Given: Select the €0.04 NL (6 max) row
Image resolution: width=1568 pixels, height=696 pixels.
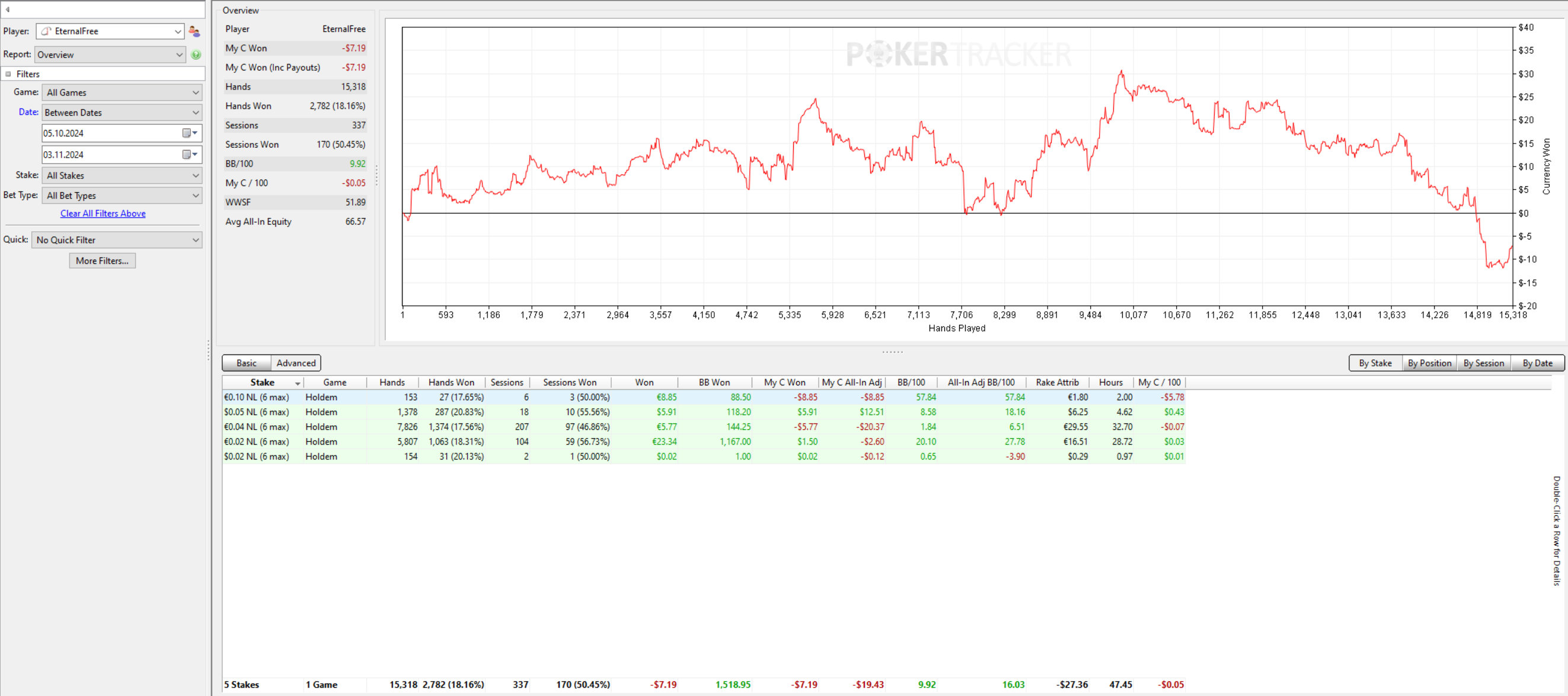Looking at the screenshot, I should click(704, 427).
